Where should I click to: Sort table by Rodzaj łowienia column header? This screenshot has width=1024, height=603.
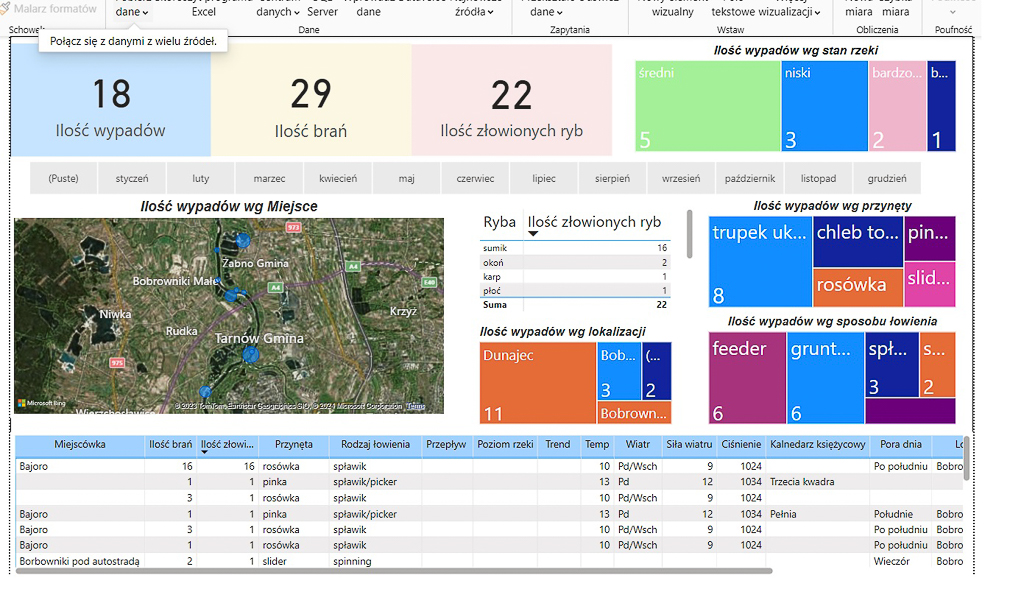pos(375,445)
